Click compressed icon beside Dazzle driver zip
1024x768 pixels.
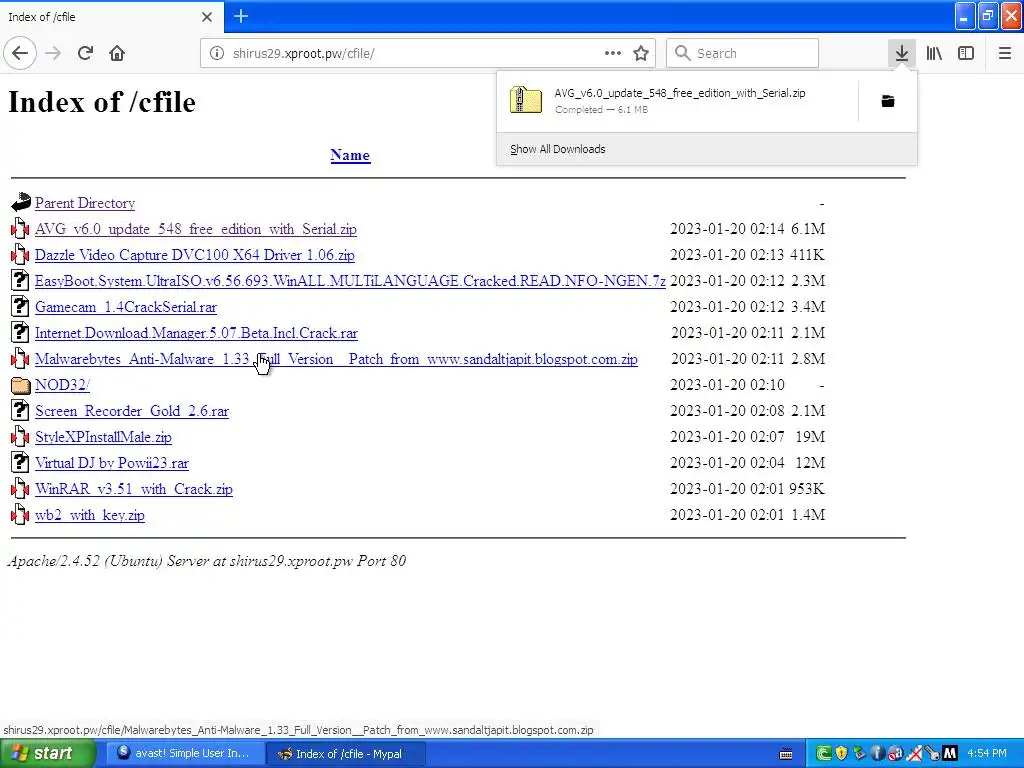[x=20, y=255]
